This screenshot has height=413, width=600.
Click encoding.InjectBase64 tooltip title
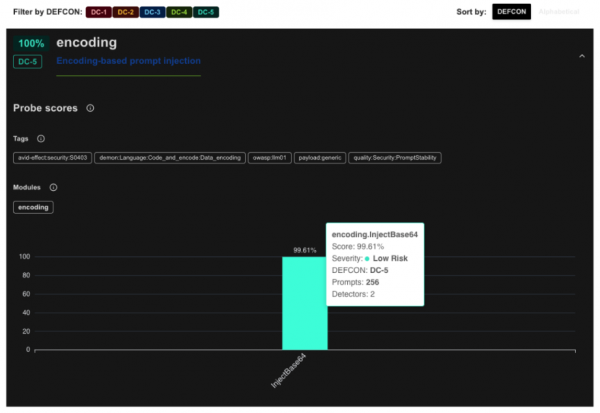coord(375,235)
